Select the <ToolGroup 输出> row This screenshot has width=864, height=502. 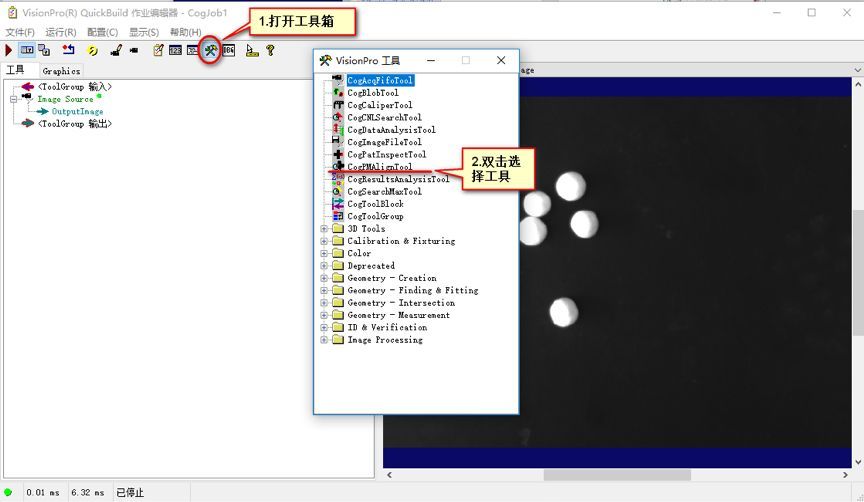75,124
